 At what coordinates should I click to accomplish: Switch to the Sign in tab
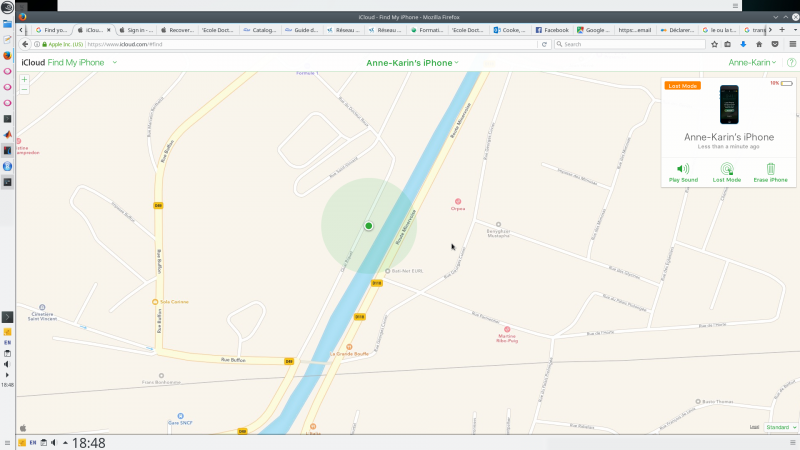136,30
